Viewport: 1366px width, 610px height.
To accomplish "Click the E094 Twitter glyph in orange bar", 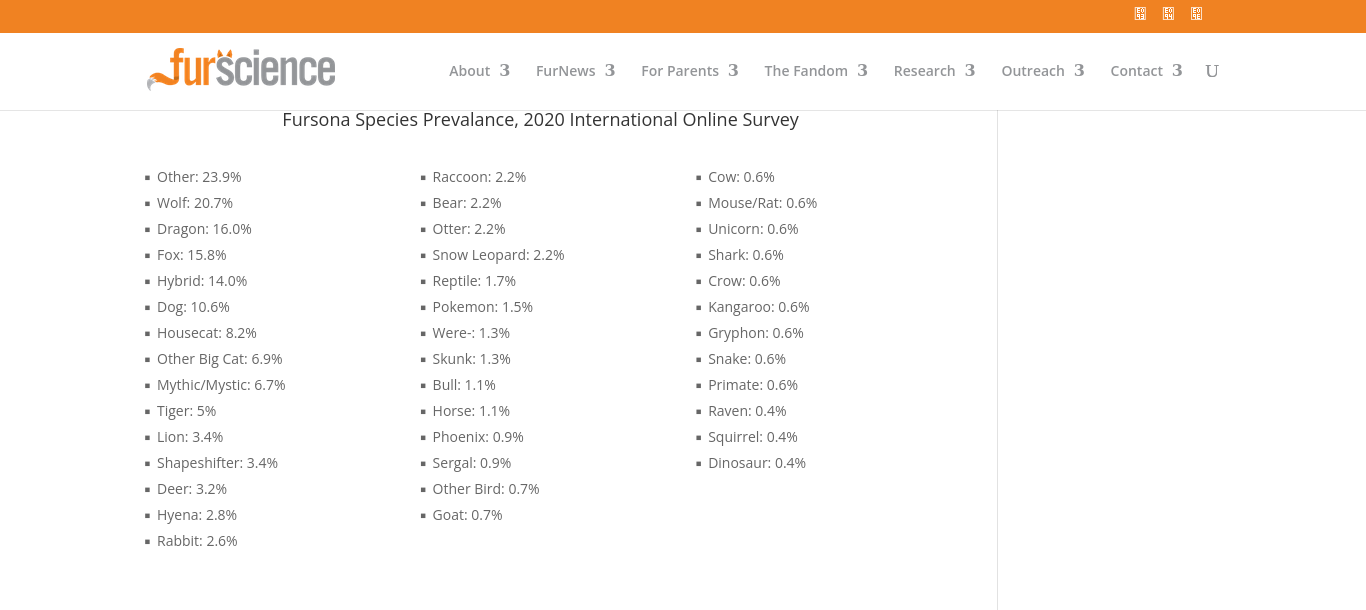I will click(1168, 14).
